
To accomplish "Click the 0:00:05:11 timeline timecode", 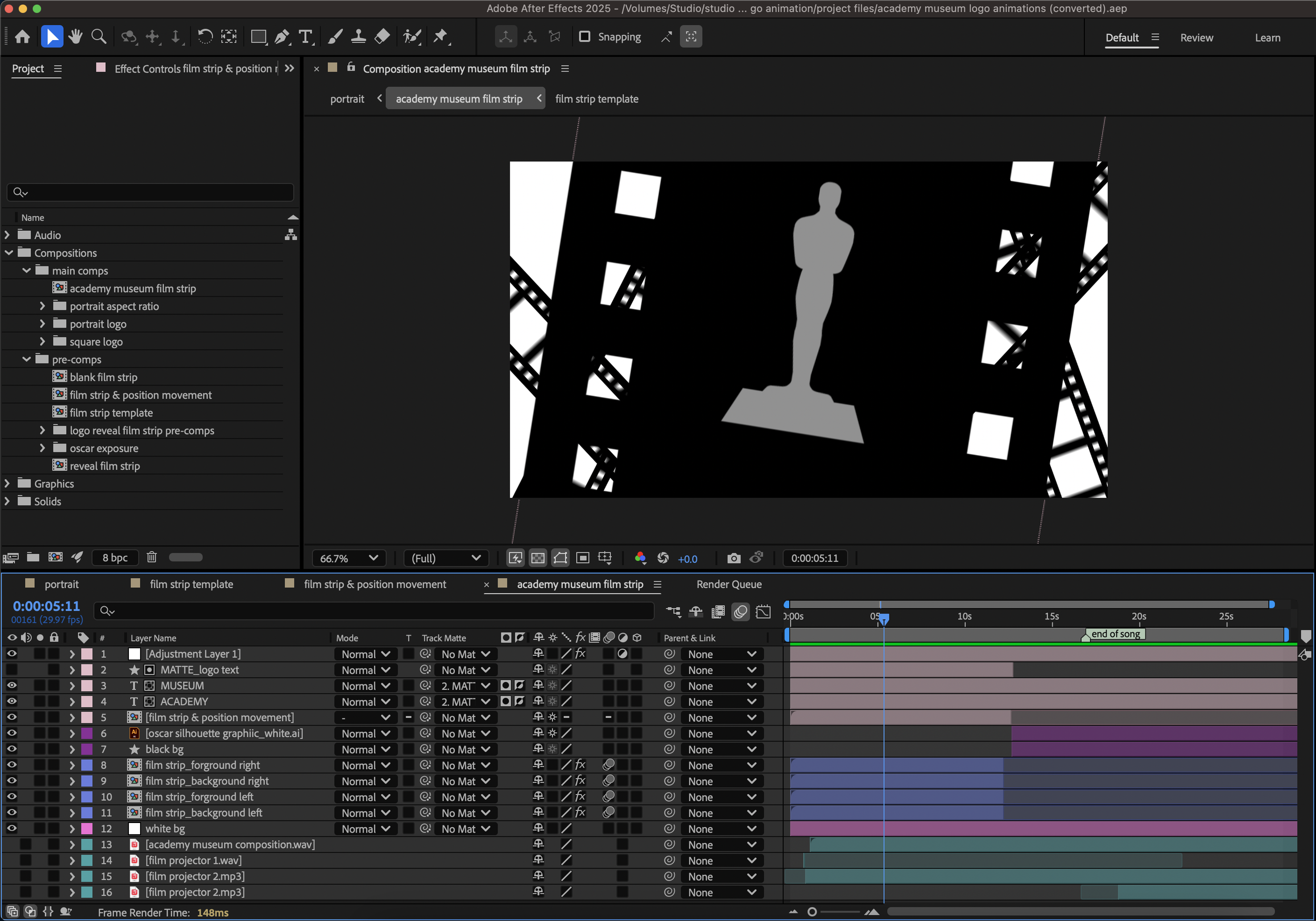I will [46, 606].
